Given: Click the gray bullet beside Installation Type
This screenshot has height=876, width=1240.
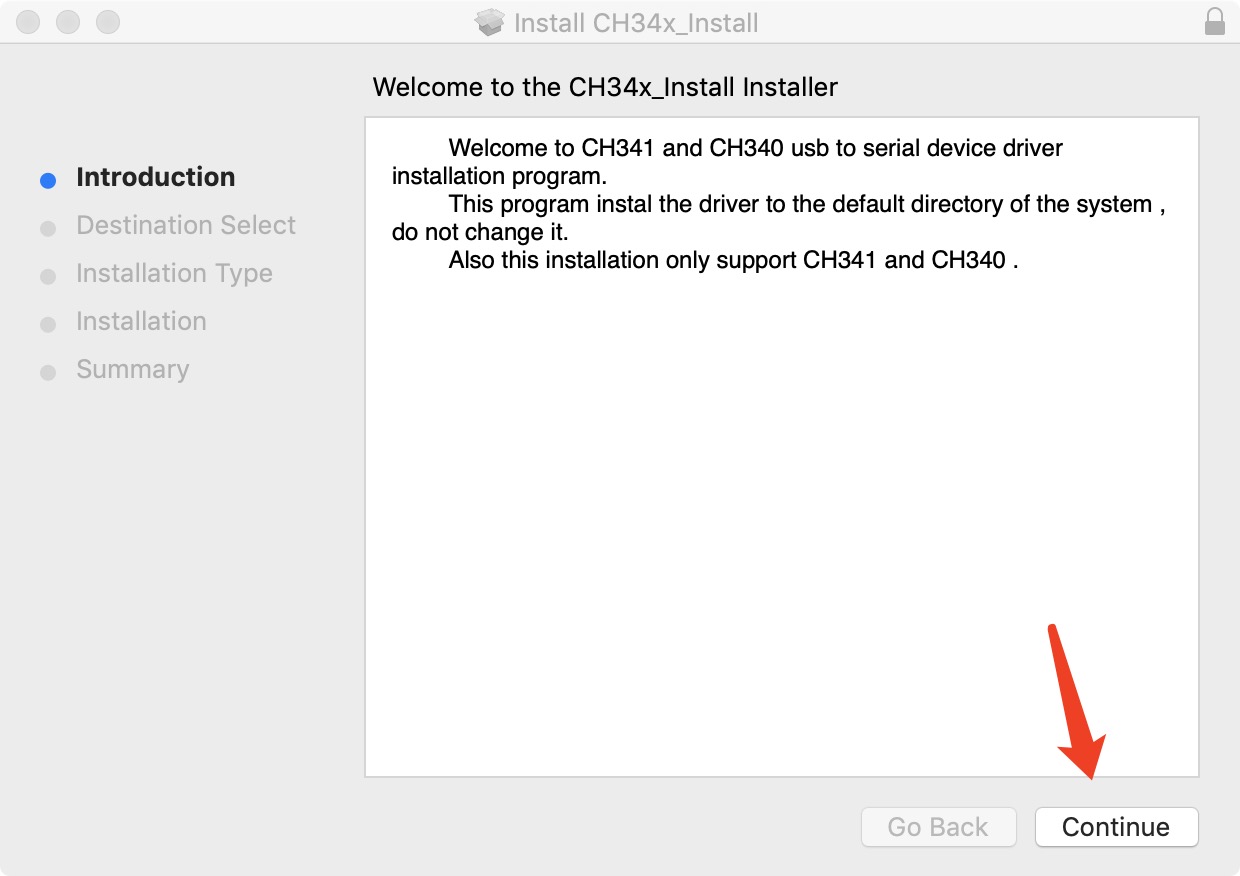Looking at the screenshot, I should pos(48,276).
